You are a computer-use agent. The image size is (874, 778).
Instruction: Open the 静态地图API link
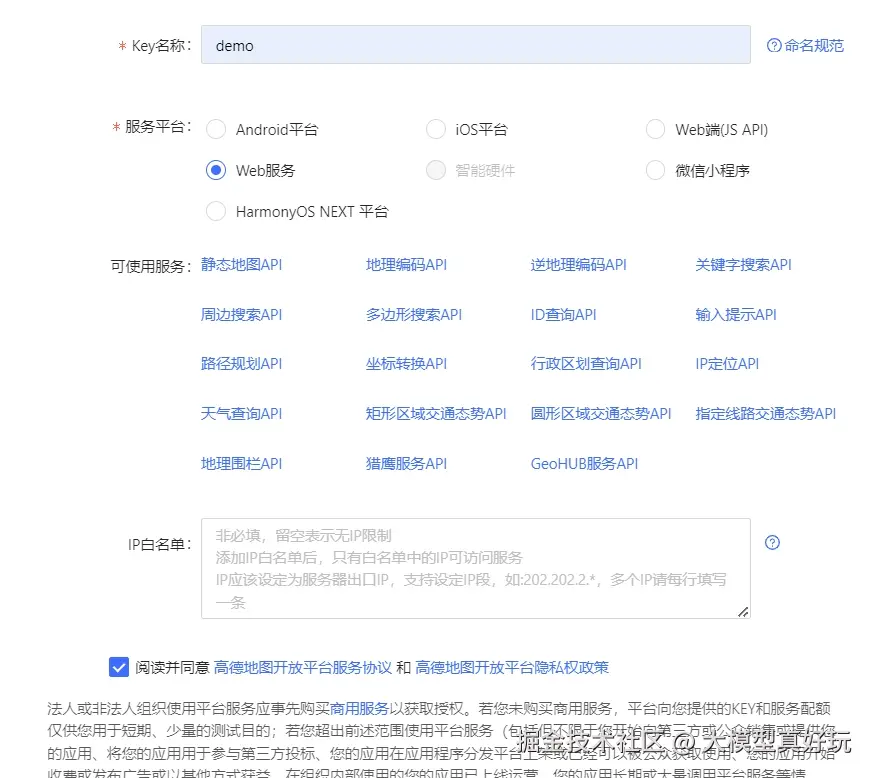tap(241, 265)
